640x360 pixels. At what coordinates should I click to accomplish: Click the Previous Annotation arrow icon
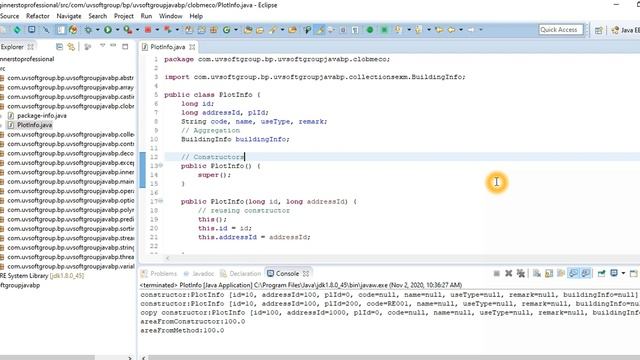(418, 30)
